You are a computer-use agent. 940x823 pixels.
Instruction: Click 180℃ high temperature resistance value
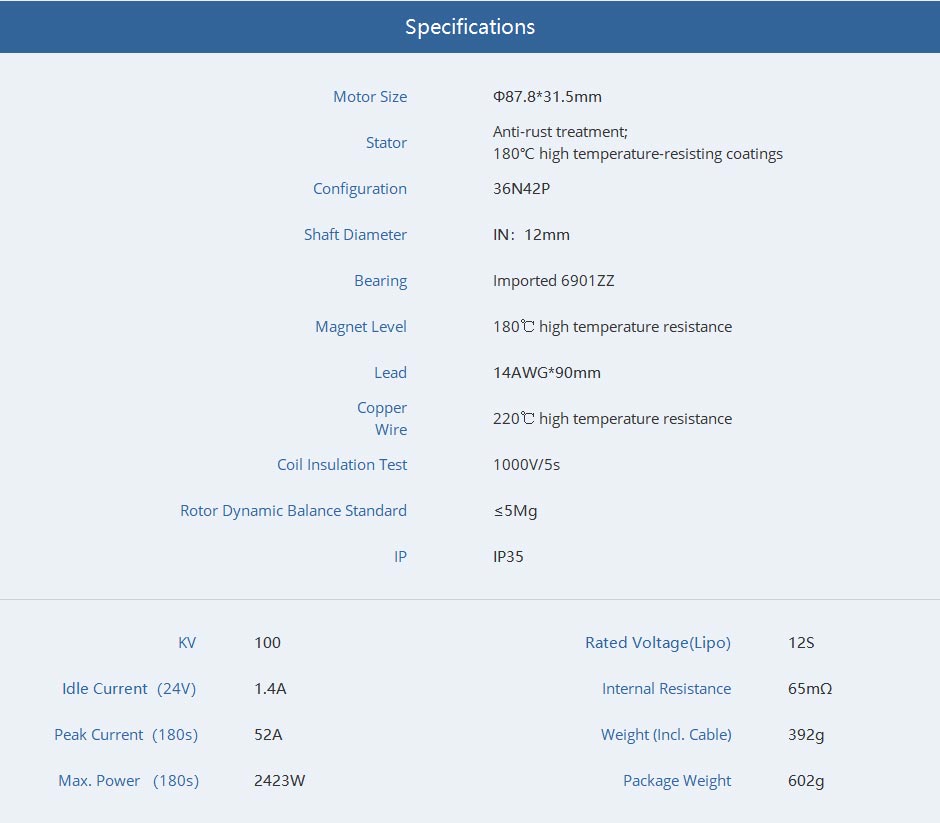[612, 327]
